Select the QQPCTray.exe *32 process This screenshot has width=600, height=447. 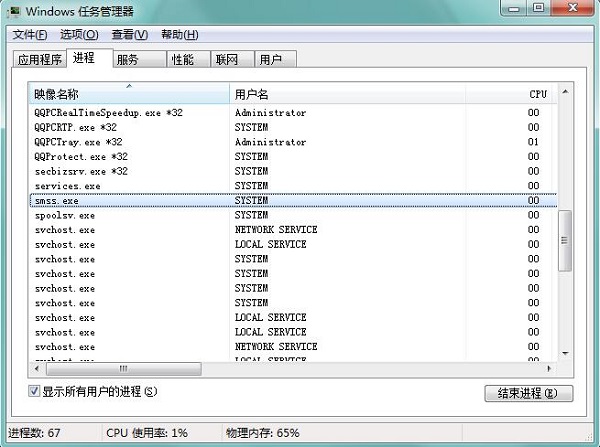tap(293, 142)
